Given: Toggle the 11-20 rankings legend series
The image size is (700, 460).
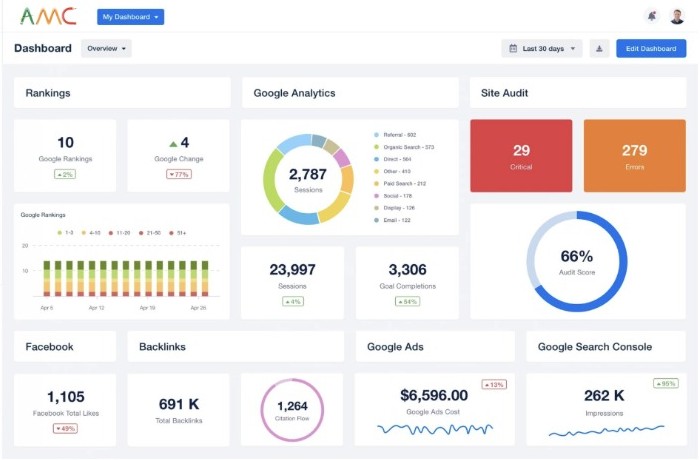Looking at the screenshot, I should [119, 233].
